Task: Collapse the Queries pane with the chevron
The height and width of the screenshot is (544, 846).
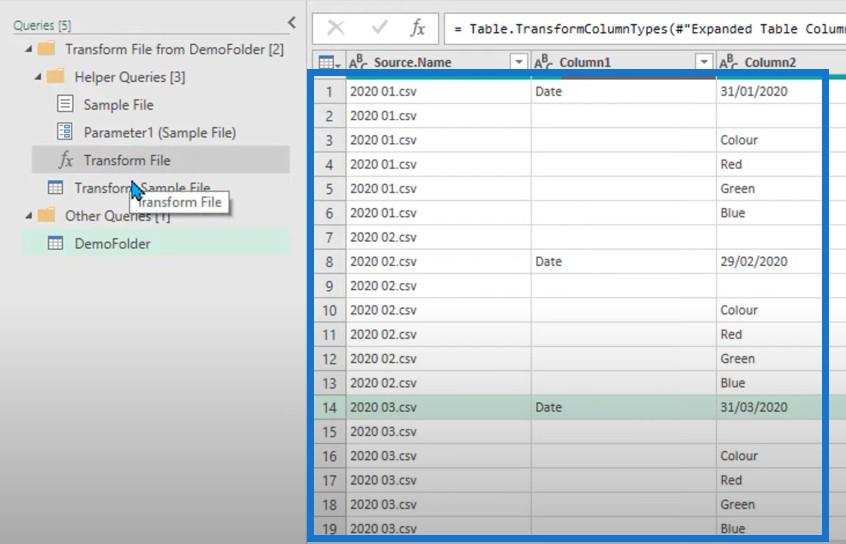Action: tap(292, 23)
